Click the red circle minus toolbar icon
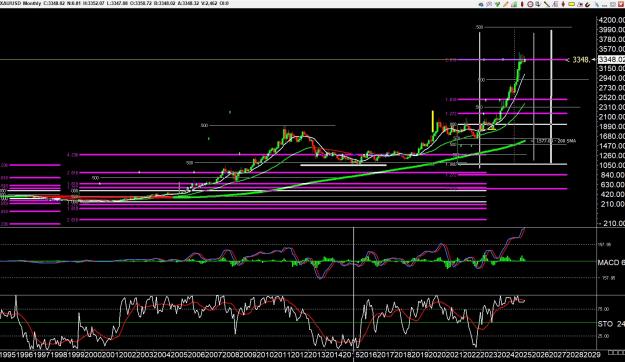The image size is (625, 362). (530, 4)
